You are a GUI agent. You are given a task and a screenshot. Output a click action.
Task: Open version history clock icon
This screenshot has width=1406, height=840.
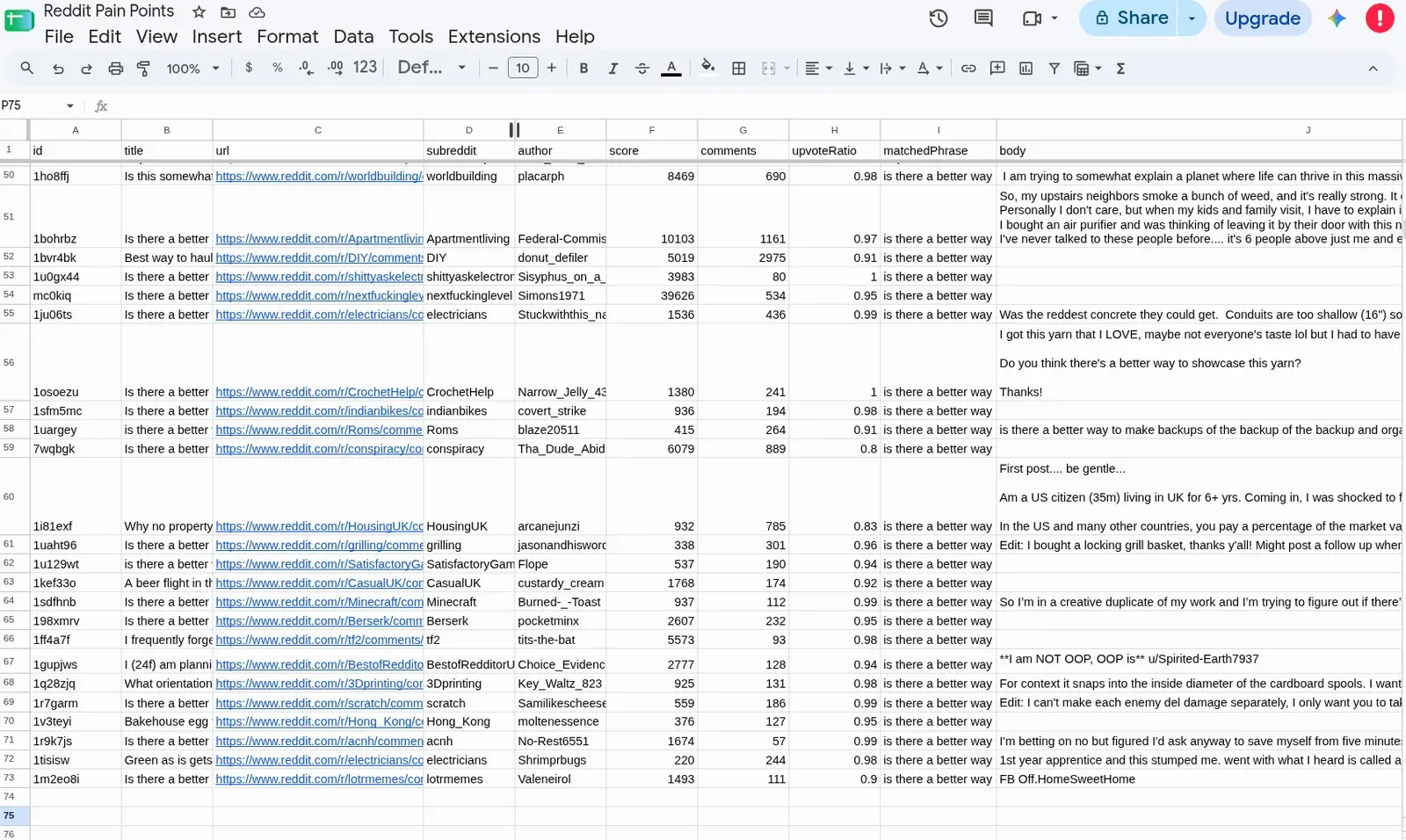point(939,18)
